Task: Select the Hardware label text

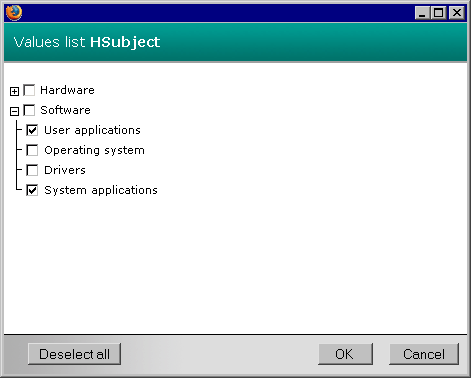Action: coord(67,90)
